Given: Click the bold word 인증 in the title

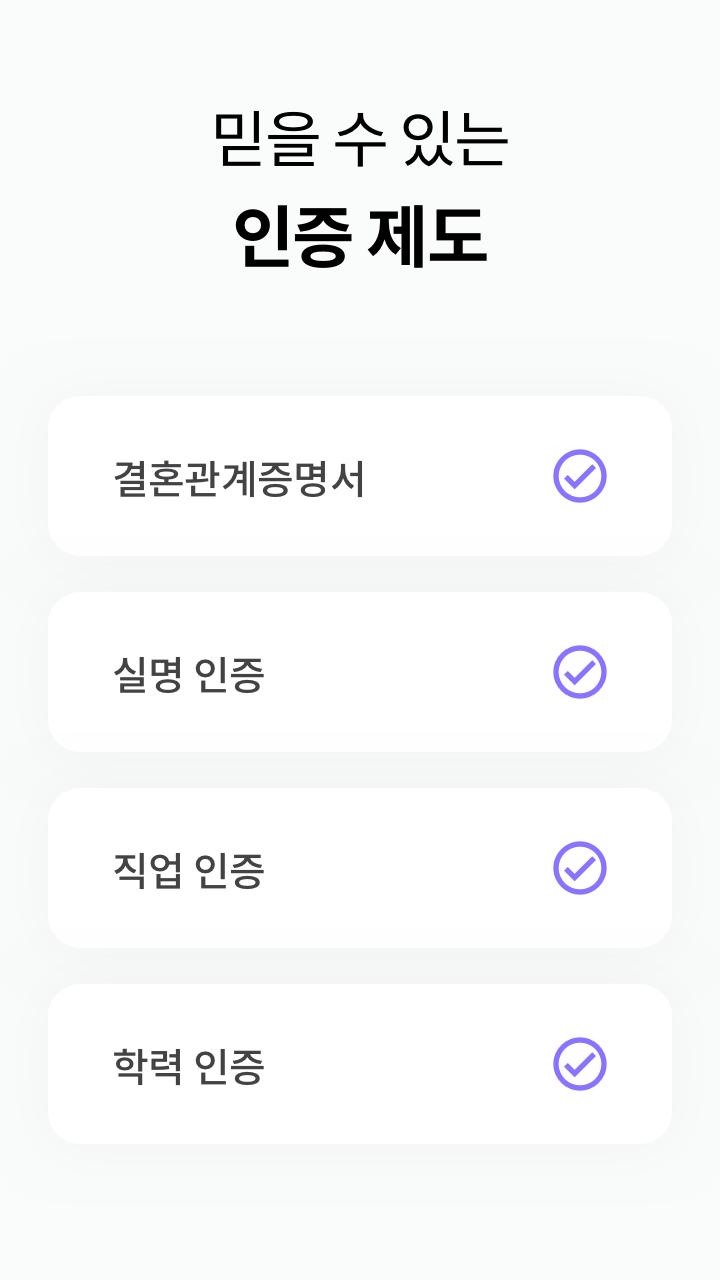Looking at the screenshot, I should point(292,238).
